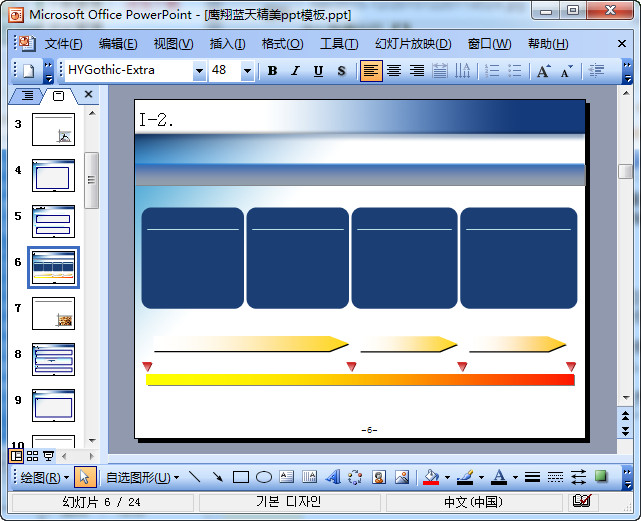Apply the black line color
The height and width of the screenshot is (521, 641).
point(465,477)
